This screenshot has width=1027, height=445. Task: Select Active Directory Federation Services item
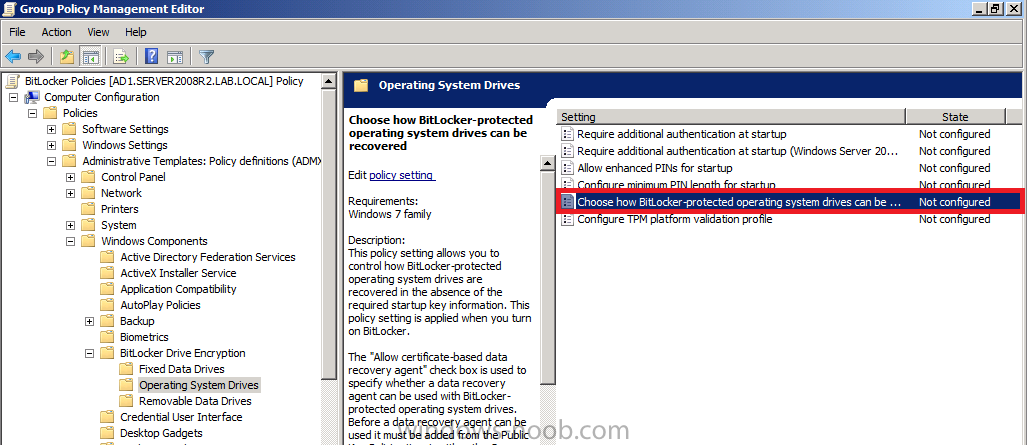[x=208, y=257]
